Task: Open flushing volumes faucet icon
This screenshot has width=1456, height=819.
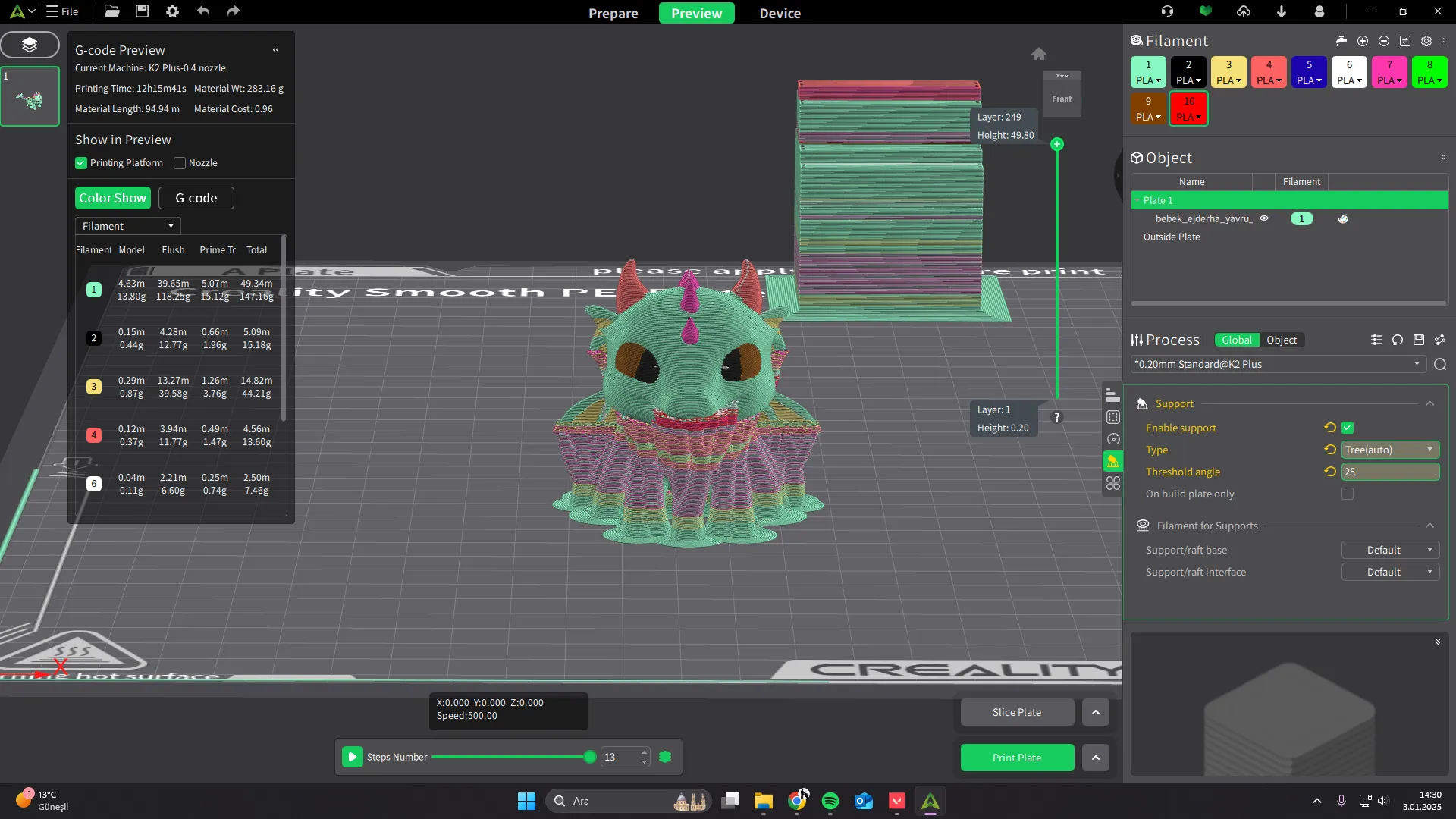Action: click(x=1341, y=41)
